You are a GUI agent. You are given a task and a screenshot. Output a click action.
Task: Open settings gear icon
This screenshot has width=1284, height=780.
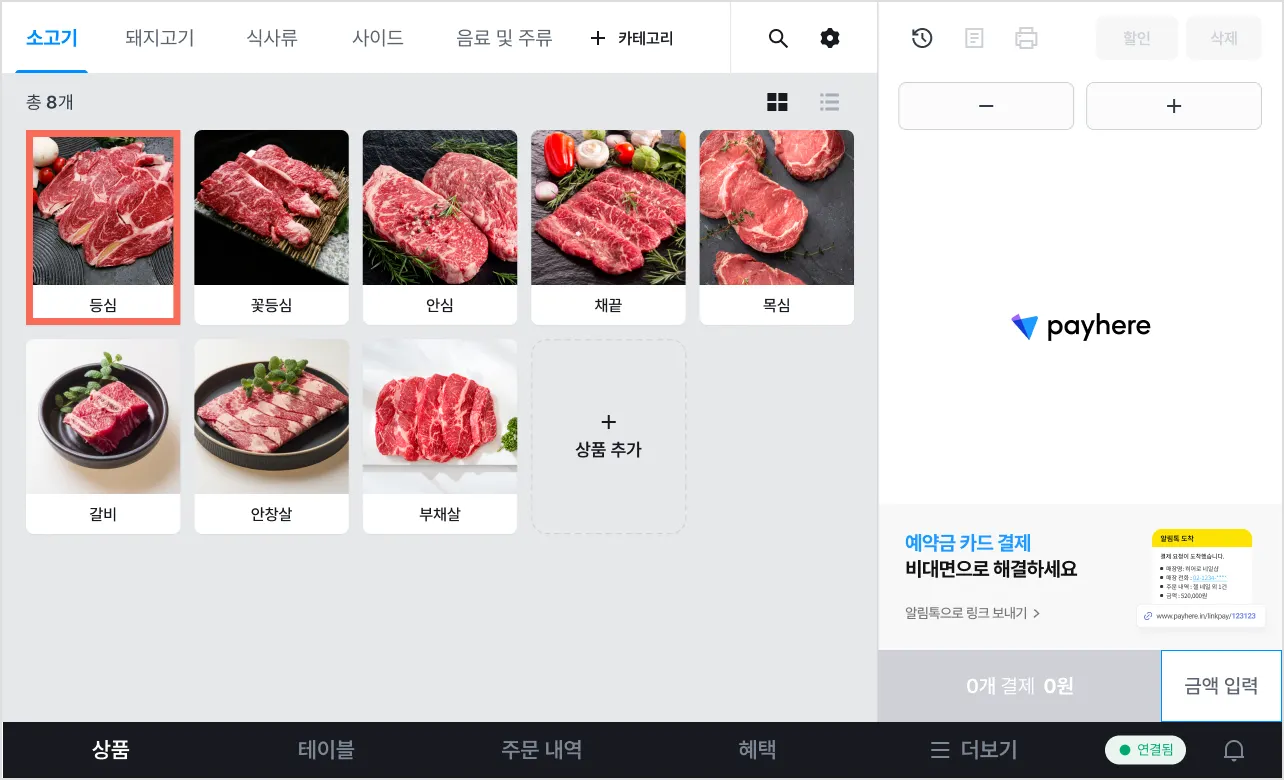(x=830, y=39)
